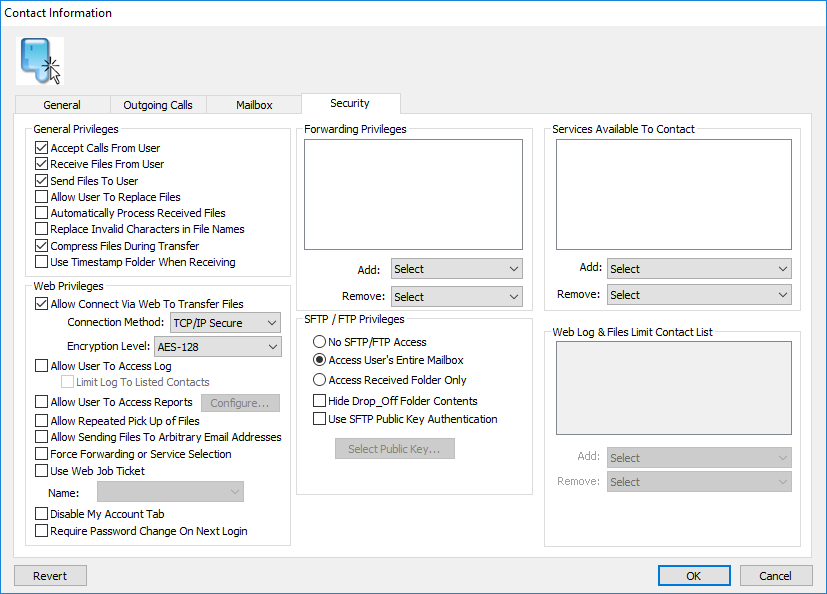Check Hide Drop_Off Folder Contents
Viewport: 827px width, 594px height.
coord(319,402)
